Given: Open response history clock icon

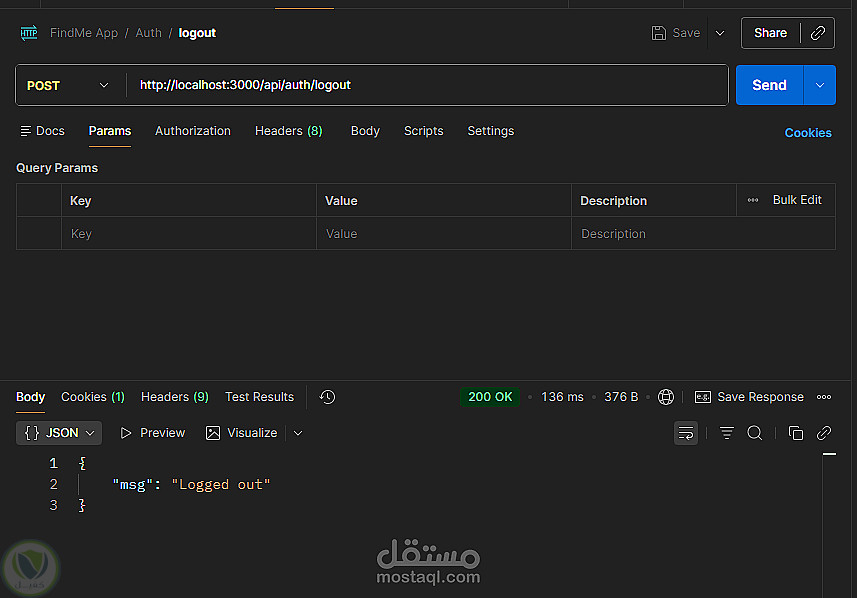Looking at the screenshot, I should (x=327, y=397).
